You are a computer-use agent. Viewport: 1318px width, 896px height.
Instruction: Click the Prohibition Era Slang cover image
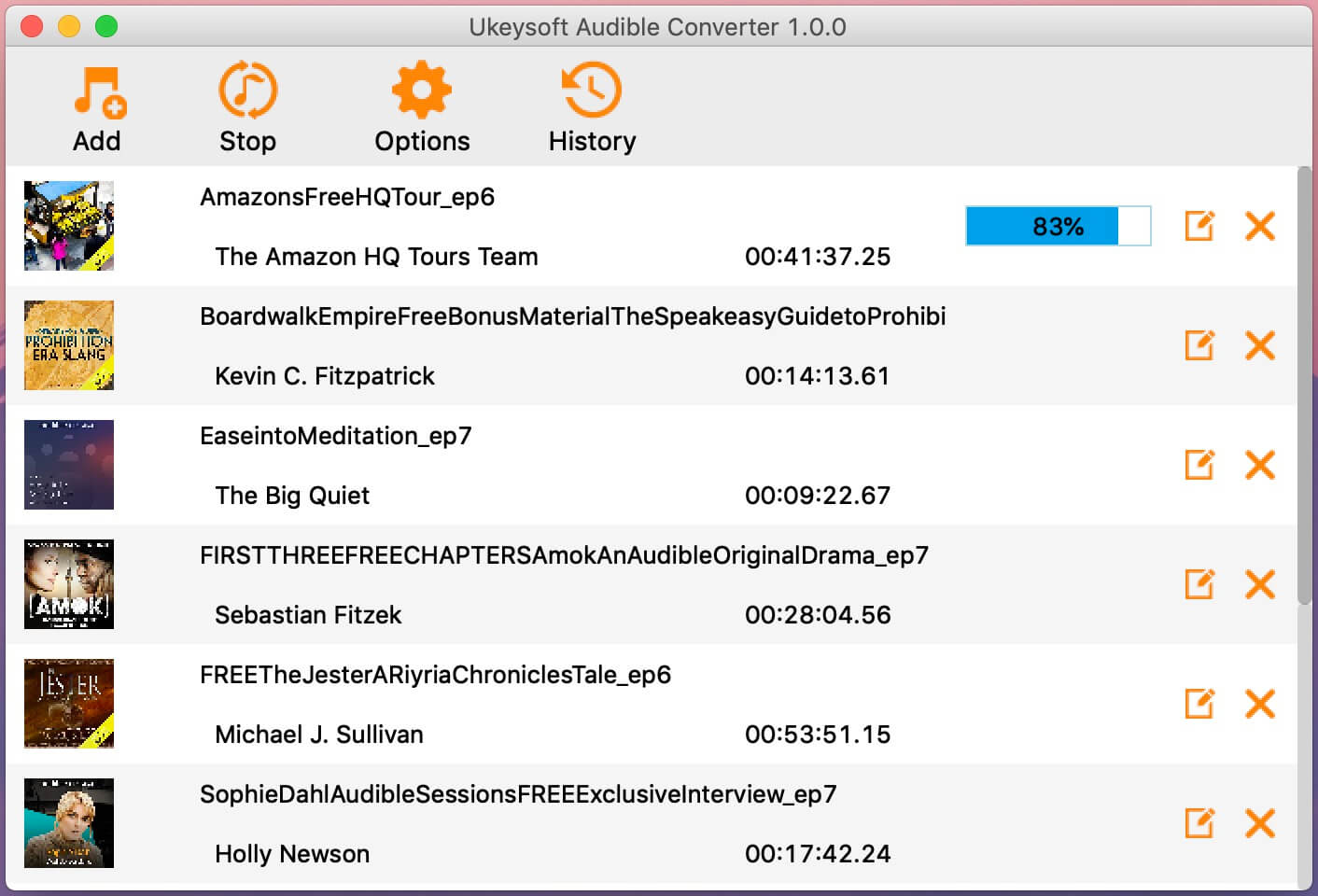(68, 345)
